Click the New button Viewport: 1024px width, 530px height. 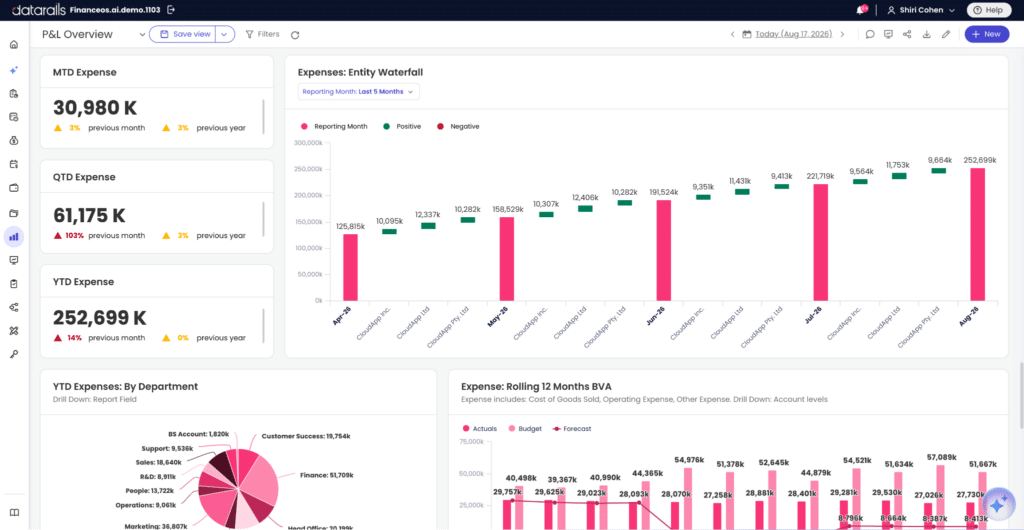(986, 35)
